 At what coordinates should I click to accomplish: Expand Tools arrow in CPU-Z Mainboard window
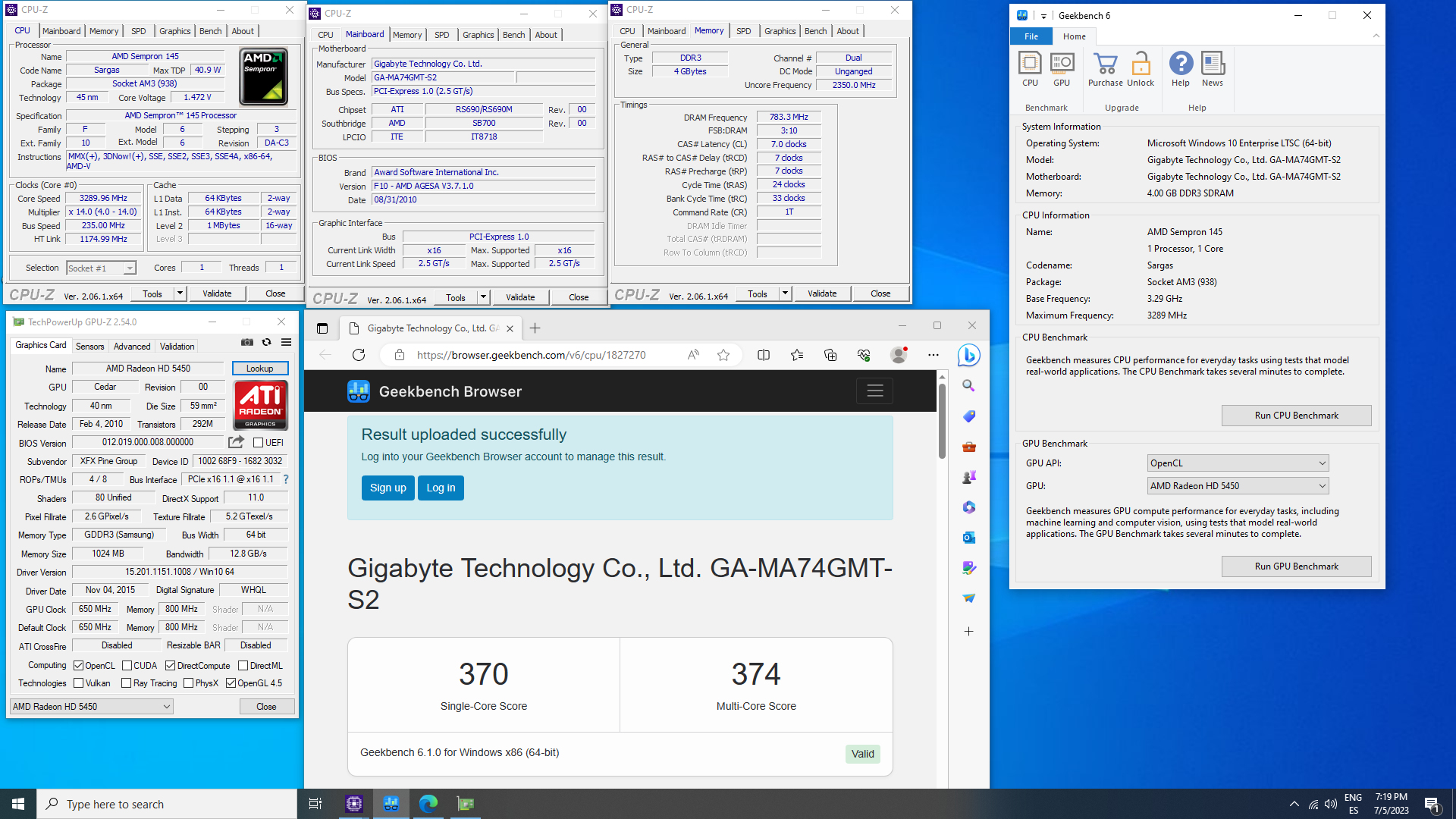click(483, 297)
